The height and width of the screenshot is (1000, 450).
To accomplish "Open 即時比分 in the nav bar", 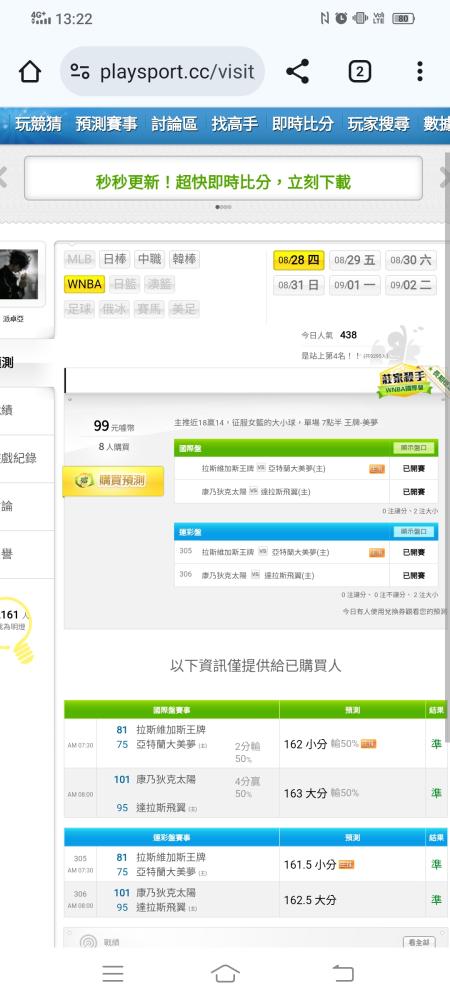I will tap(303, 124).
